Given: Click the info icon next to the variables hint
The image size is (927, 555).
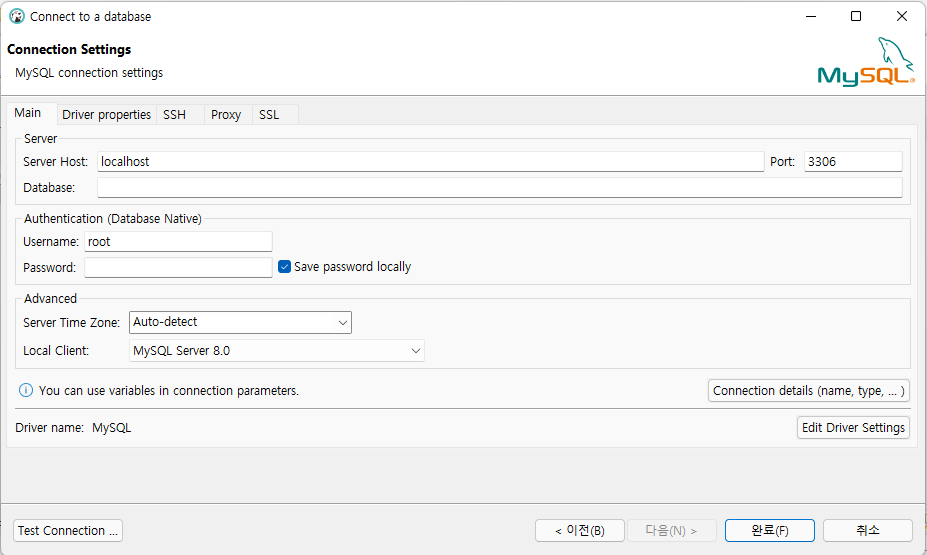Looking at the screenshot, I should click(26, 390).
